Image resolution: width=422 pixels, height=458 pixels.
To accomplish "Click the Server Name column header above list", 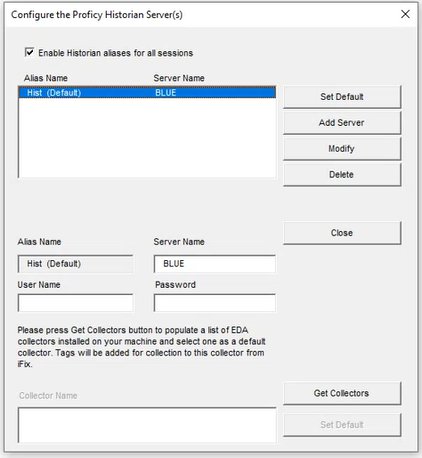I will [x=179, y=78].
